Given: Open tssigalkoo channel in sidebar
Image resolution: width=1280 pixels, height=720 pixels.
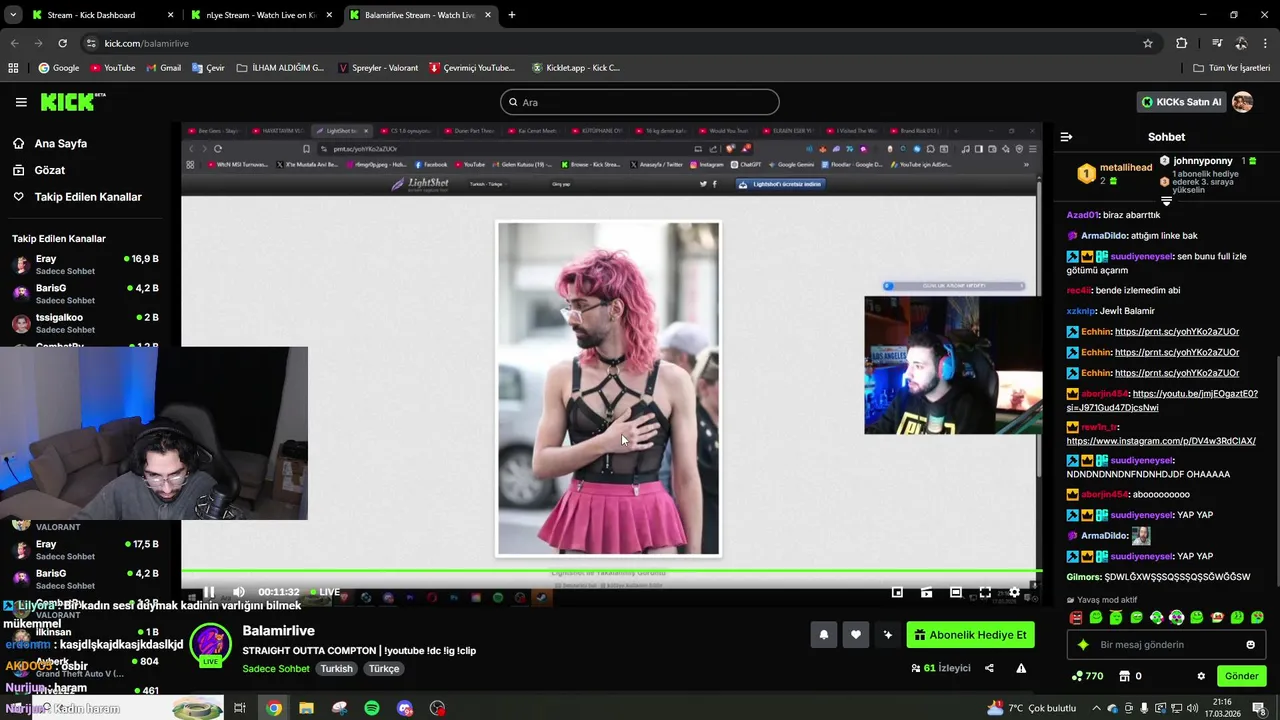Looking at the screenshot, I should 85,323.
